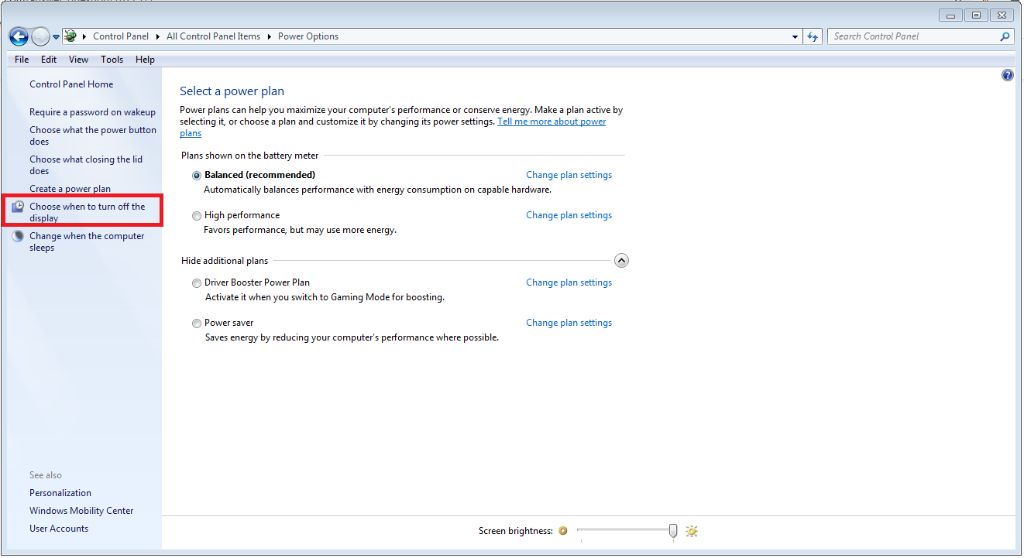Click Tell me more about power plans link
The image size is (1024, 558).
click(552, 122)
